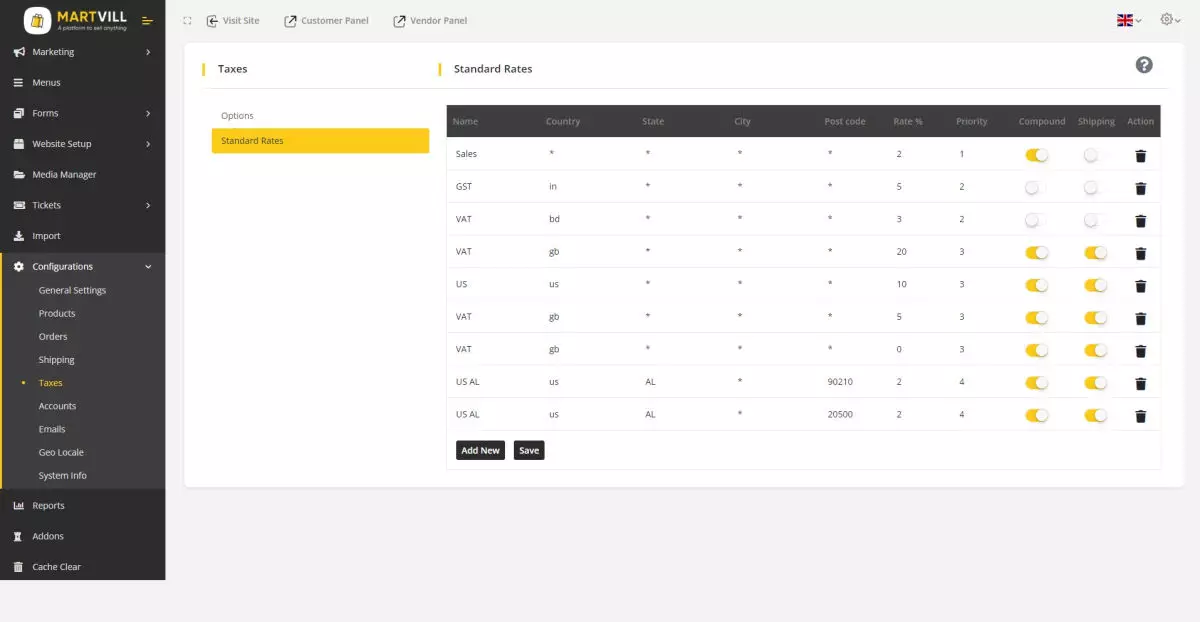Delete the GST tax rate row
The height and width of the screenshot is (622, 1200).
tap(1140, 188)
